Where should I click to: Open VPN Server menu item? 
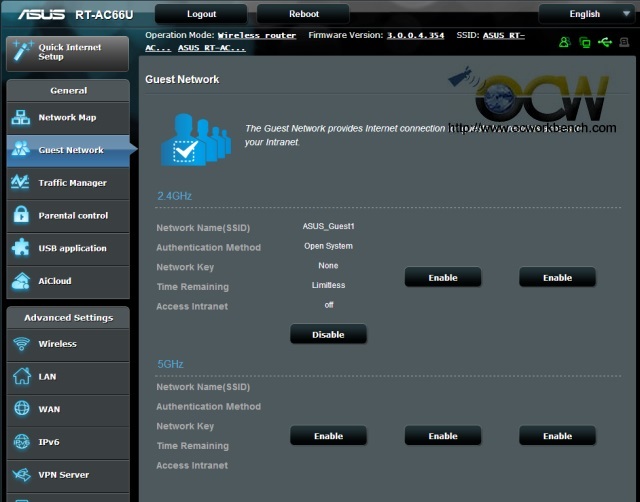coord(68,475)
